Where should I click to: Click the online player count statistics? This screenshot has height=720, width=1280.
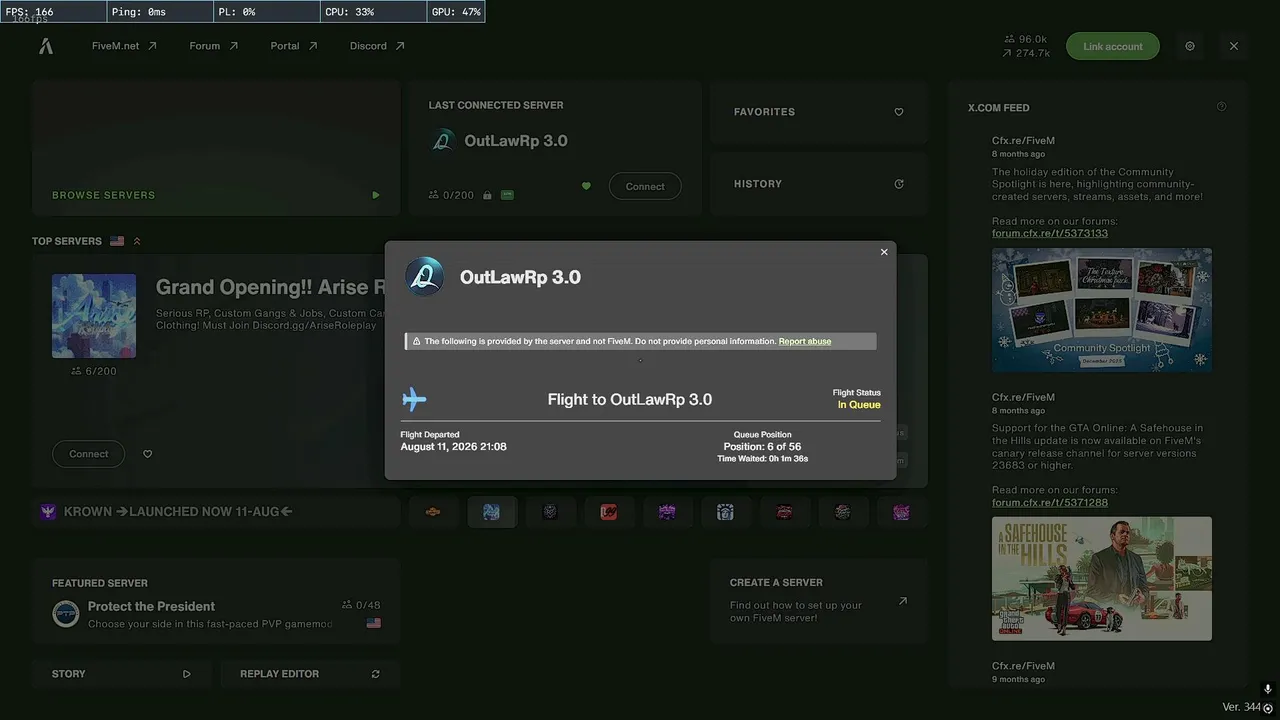pyautogui.click(x=1026, y=40)
